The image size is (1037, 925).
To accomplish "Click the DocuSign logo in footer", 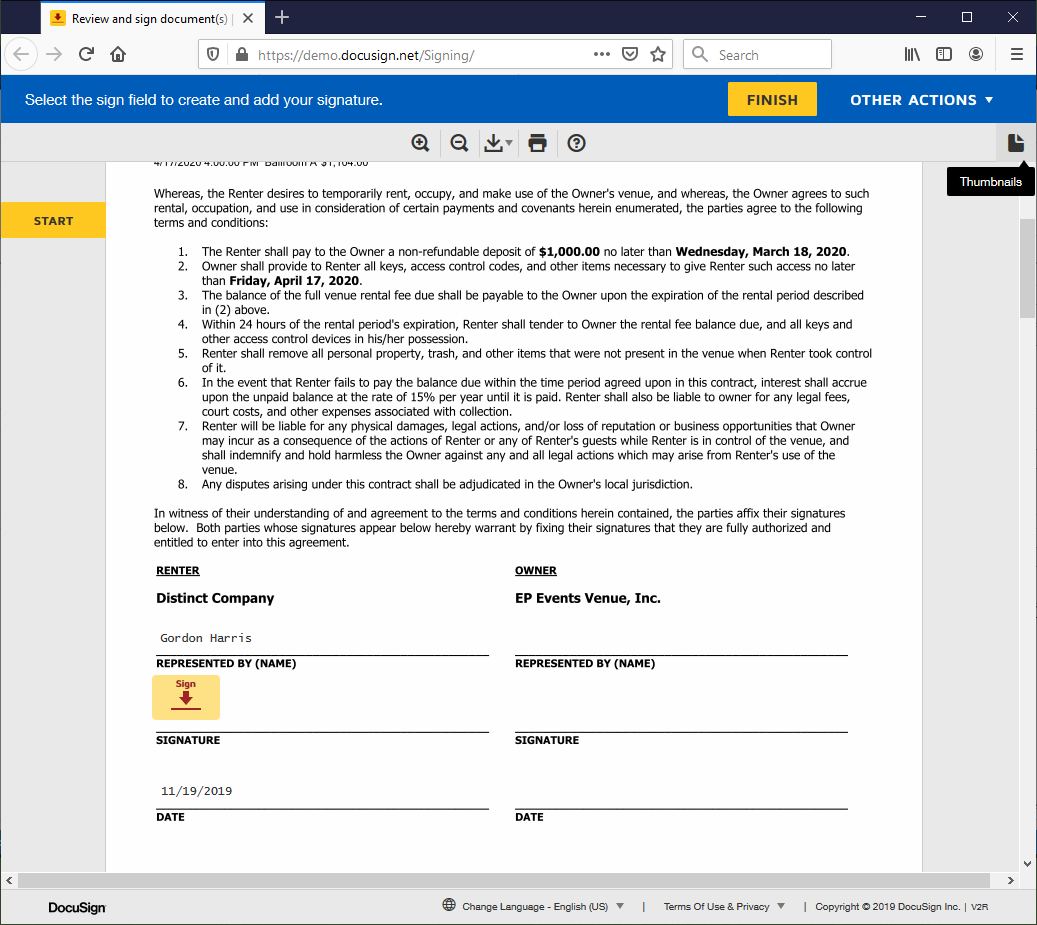I will click(x=77, y=907).
